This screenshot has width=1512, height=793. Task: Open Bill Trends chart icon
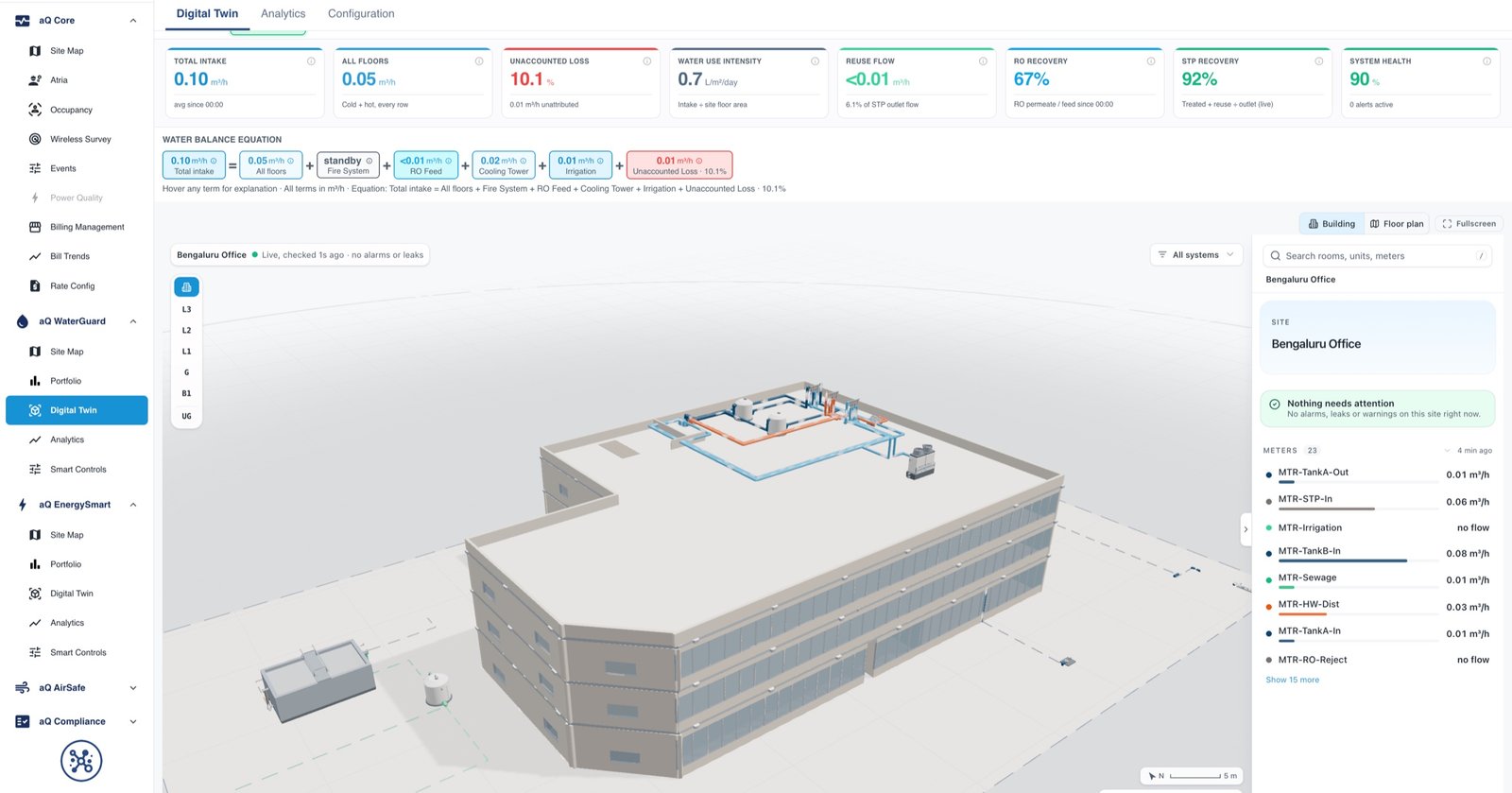pyautogui.click(x=35, y=256)
